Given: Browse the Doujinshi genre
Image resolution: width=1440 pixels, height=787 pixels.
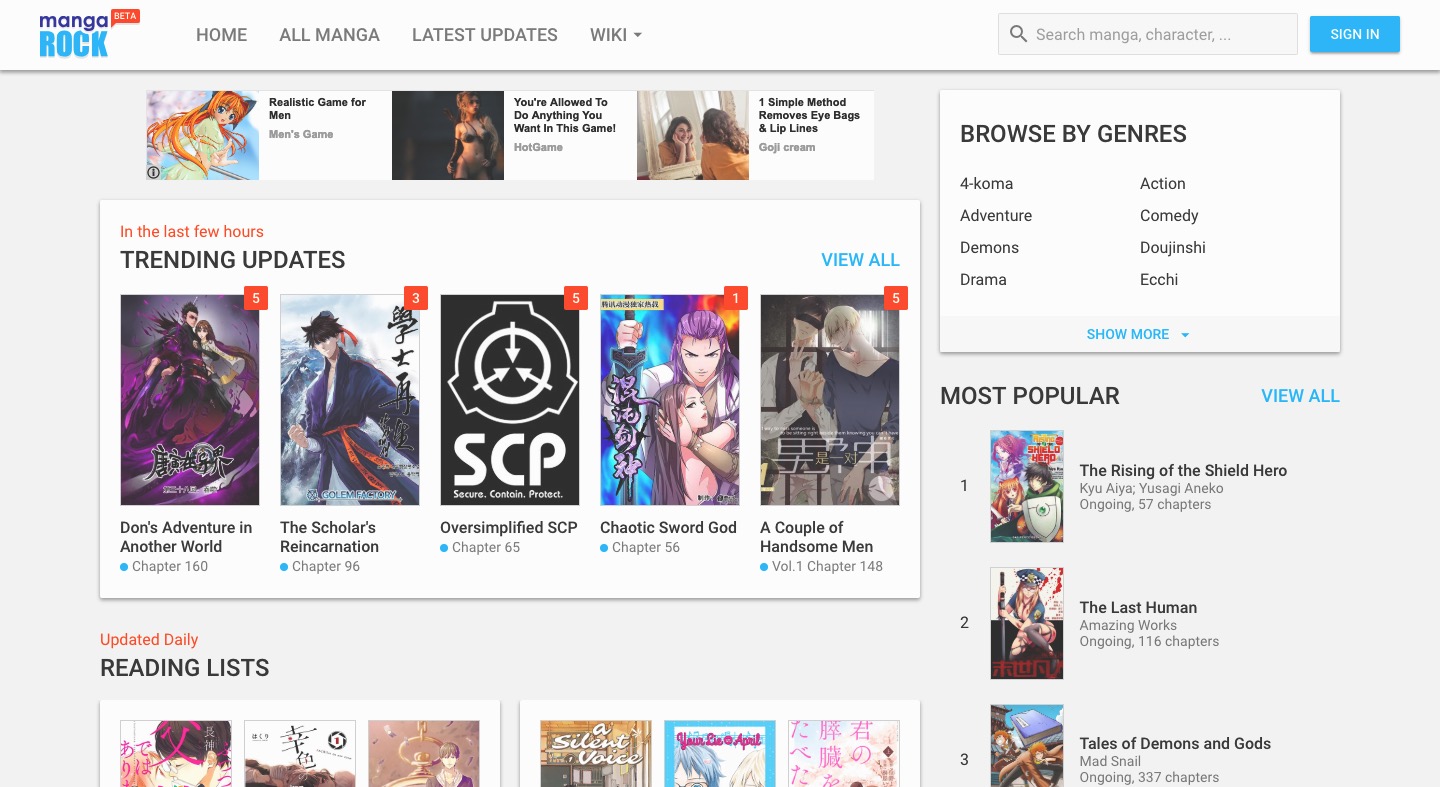Looking at the screenshot, I should tap(1173, 248).
